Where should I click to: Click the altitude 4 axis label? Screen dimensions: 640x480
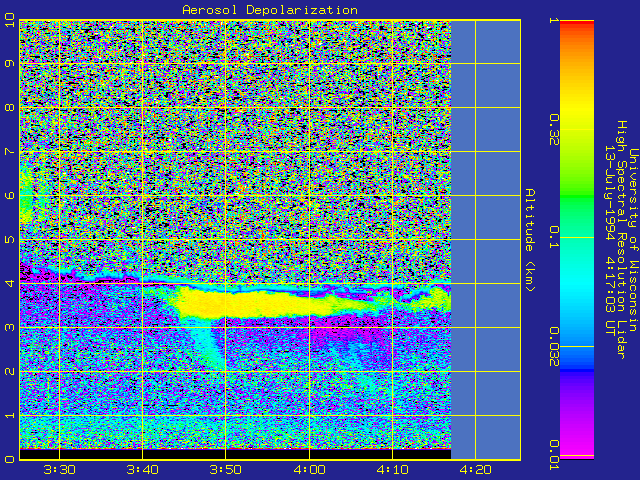pyautogui.click(x=9, y=283)
